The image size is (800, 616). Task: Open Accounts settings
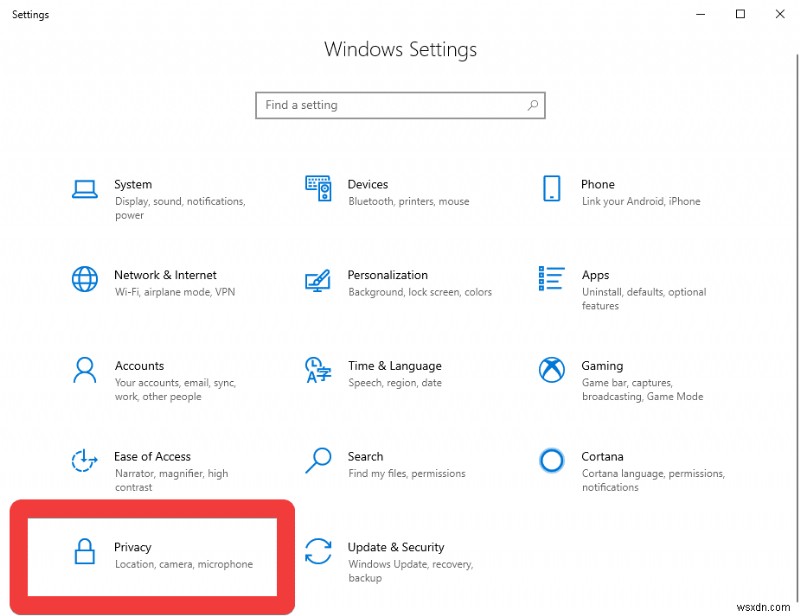(139, 366)
